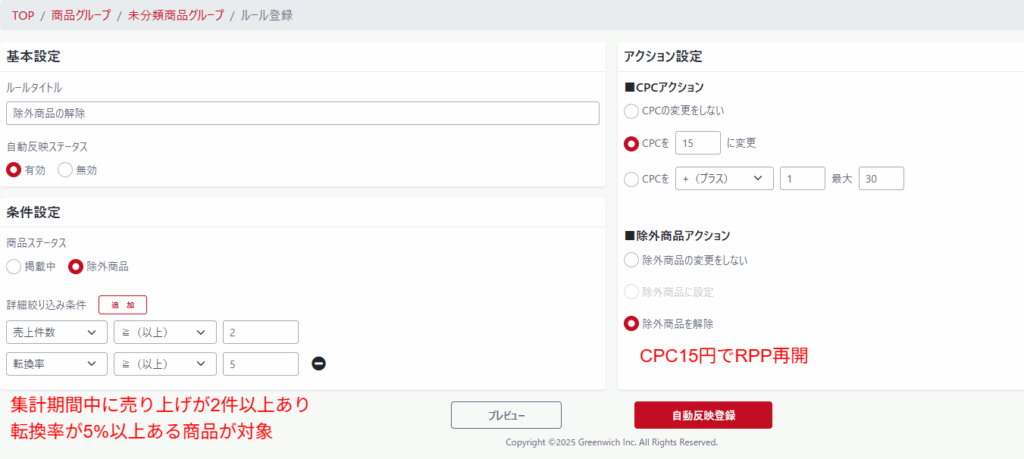
Task: Select 除外商品の変更をしない option
Action: (631, 260)
